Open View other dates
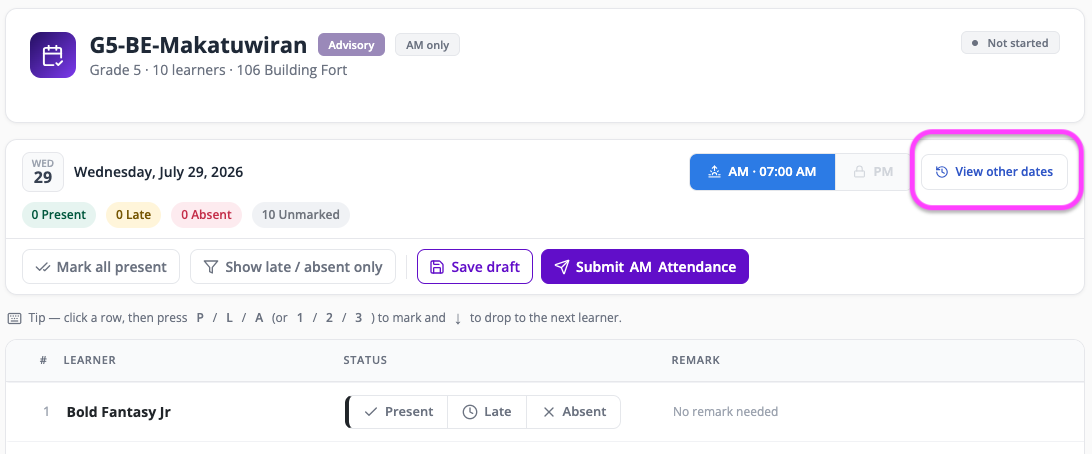Viewport: 1092px width, 454px height. [x=994, y=172]
